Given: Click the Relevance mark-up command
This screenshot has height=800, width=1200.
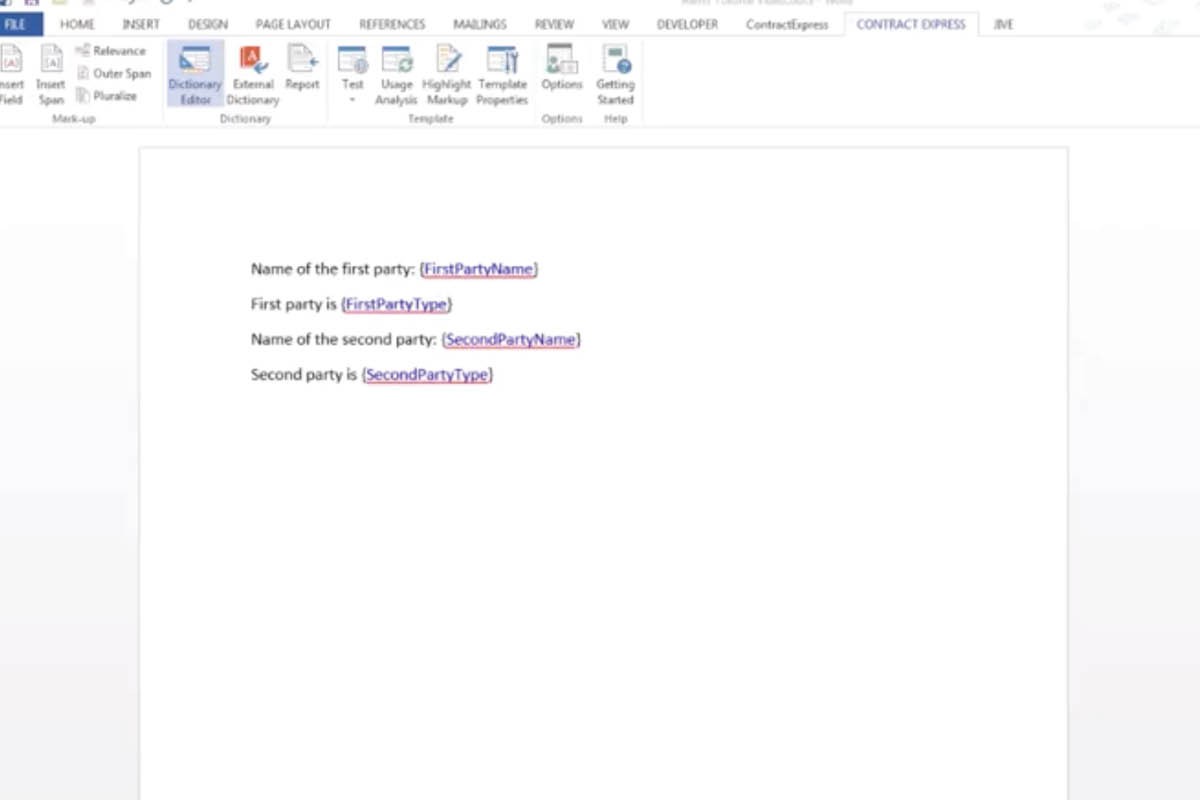Looking at the screenshot, I should [x=111, y=51].
